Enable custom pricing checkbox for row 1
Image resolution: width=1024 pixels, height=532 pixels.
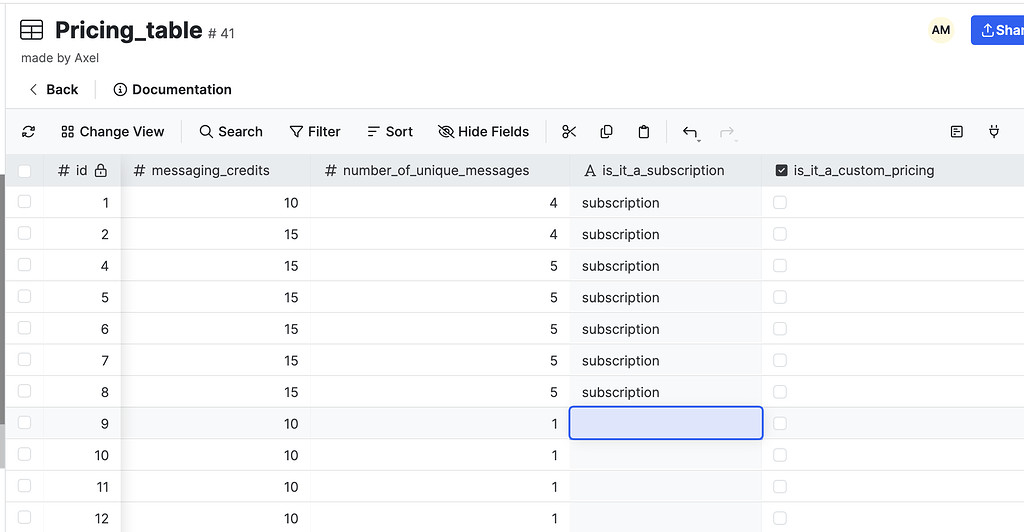[x=780, y=203]
